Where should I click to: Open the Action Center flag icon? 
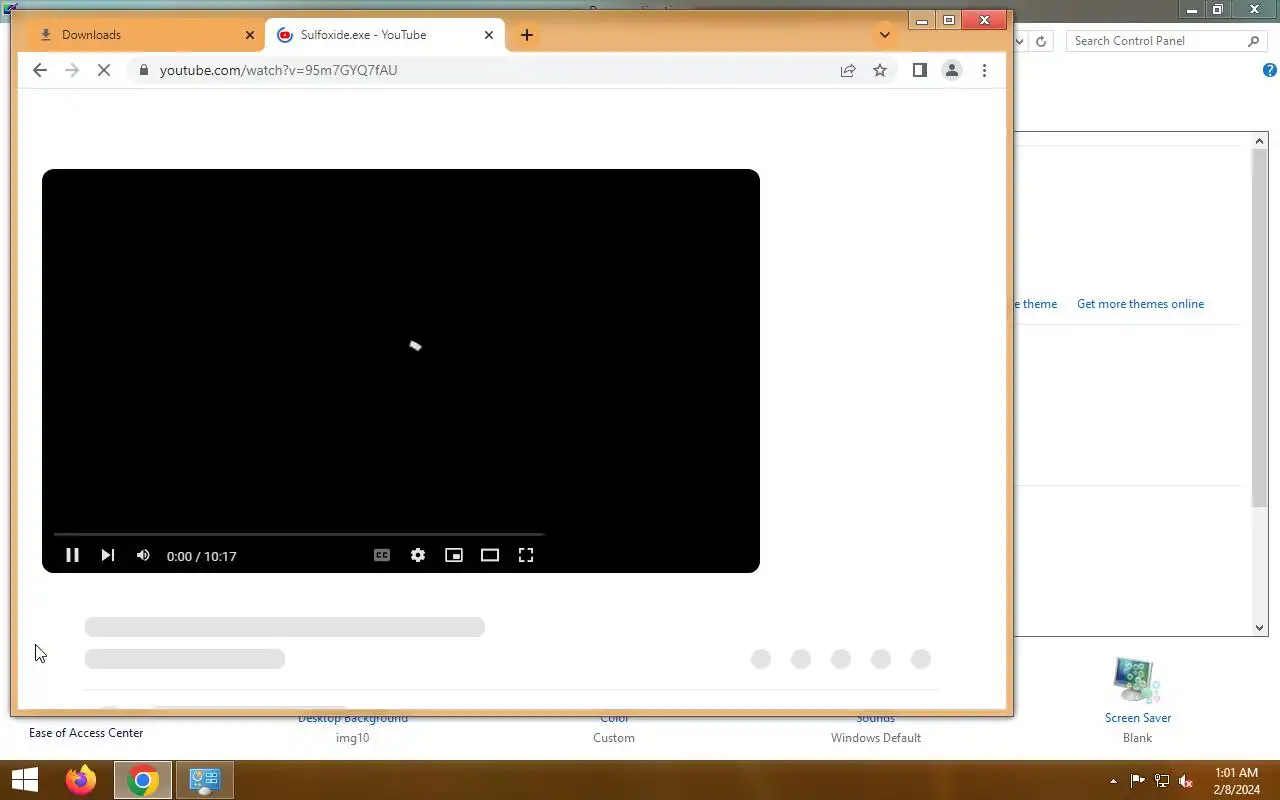tap(1138, 781)
